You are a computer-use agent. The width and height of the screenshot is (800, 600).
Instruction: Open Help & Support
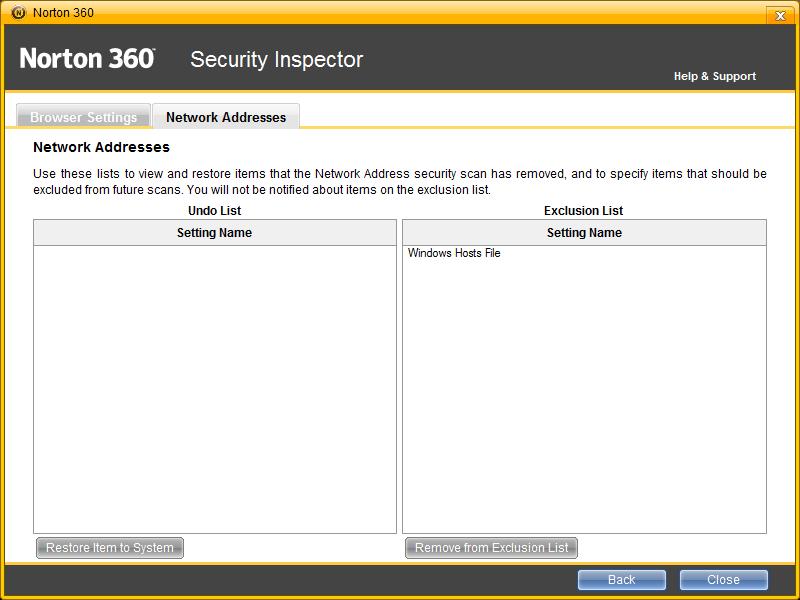coord(714,76)
